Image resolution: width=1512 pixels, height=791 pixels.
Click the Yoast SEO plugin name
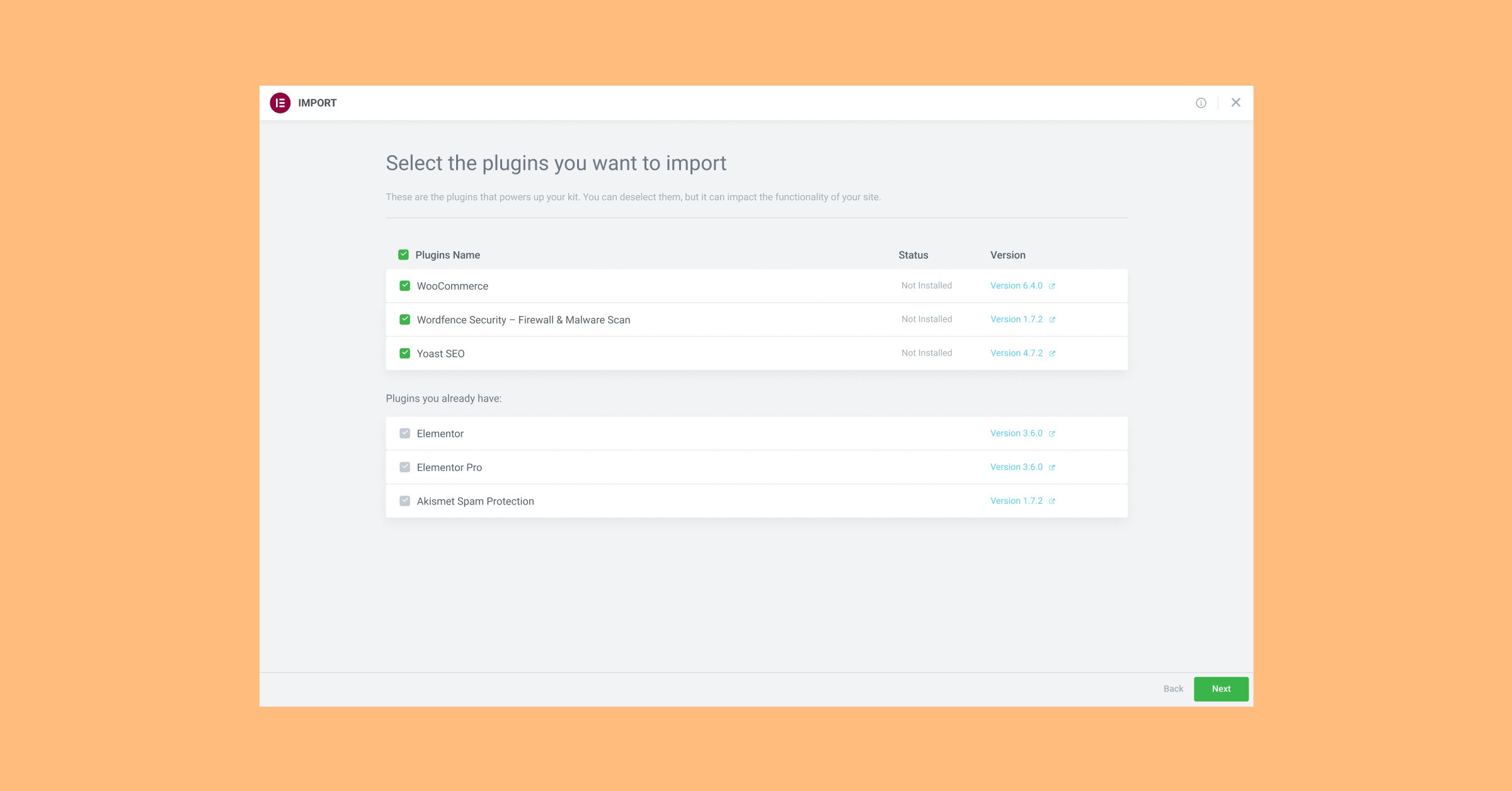(440, 354)
